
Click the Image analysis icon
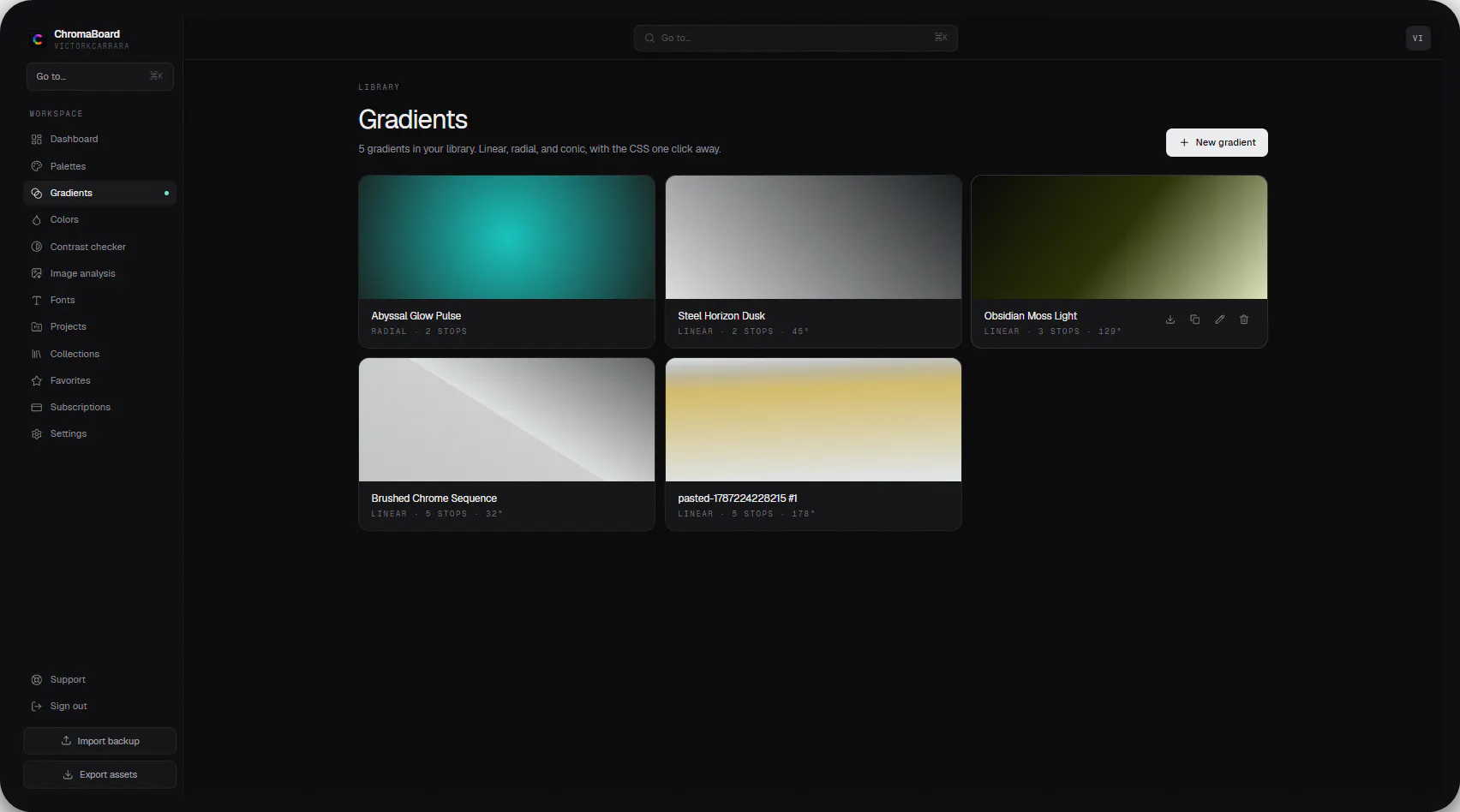(x=37, y=273)
